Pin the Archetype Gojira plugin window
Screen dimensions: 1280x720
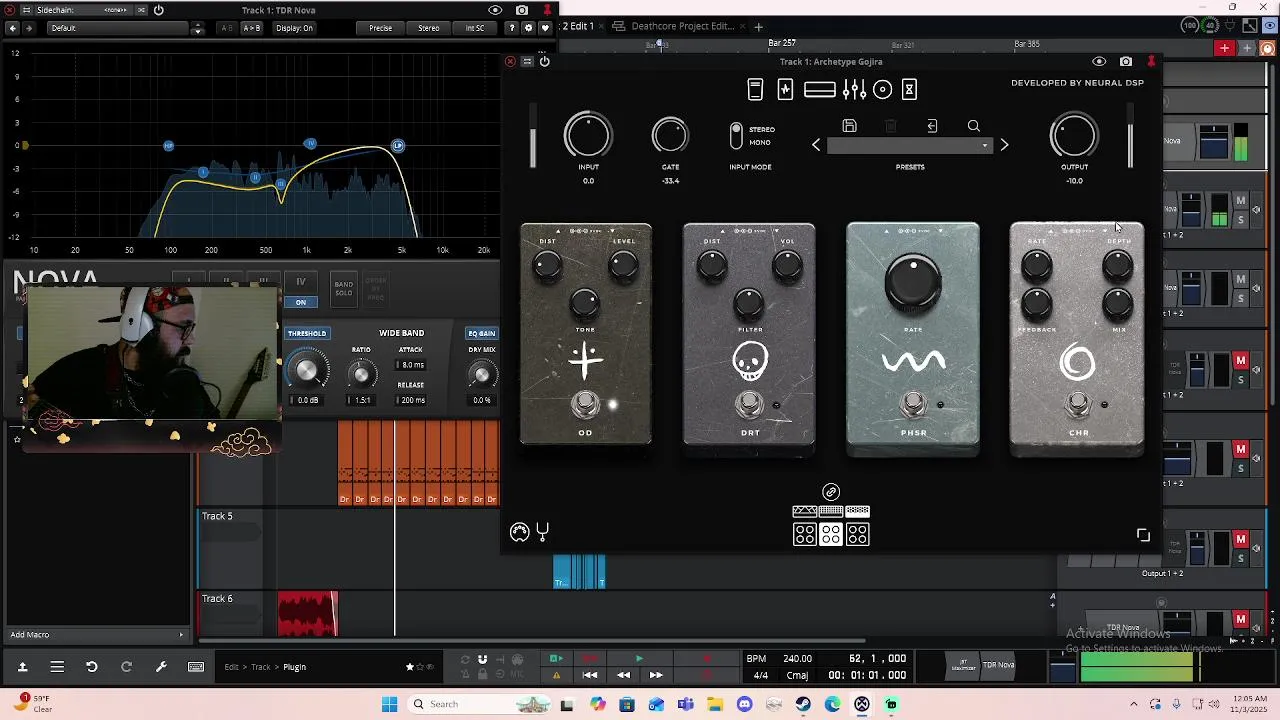pyautogui.click(x=1151, y=62)
